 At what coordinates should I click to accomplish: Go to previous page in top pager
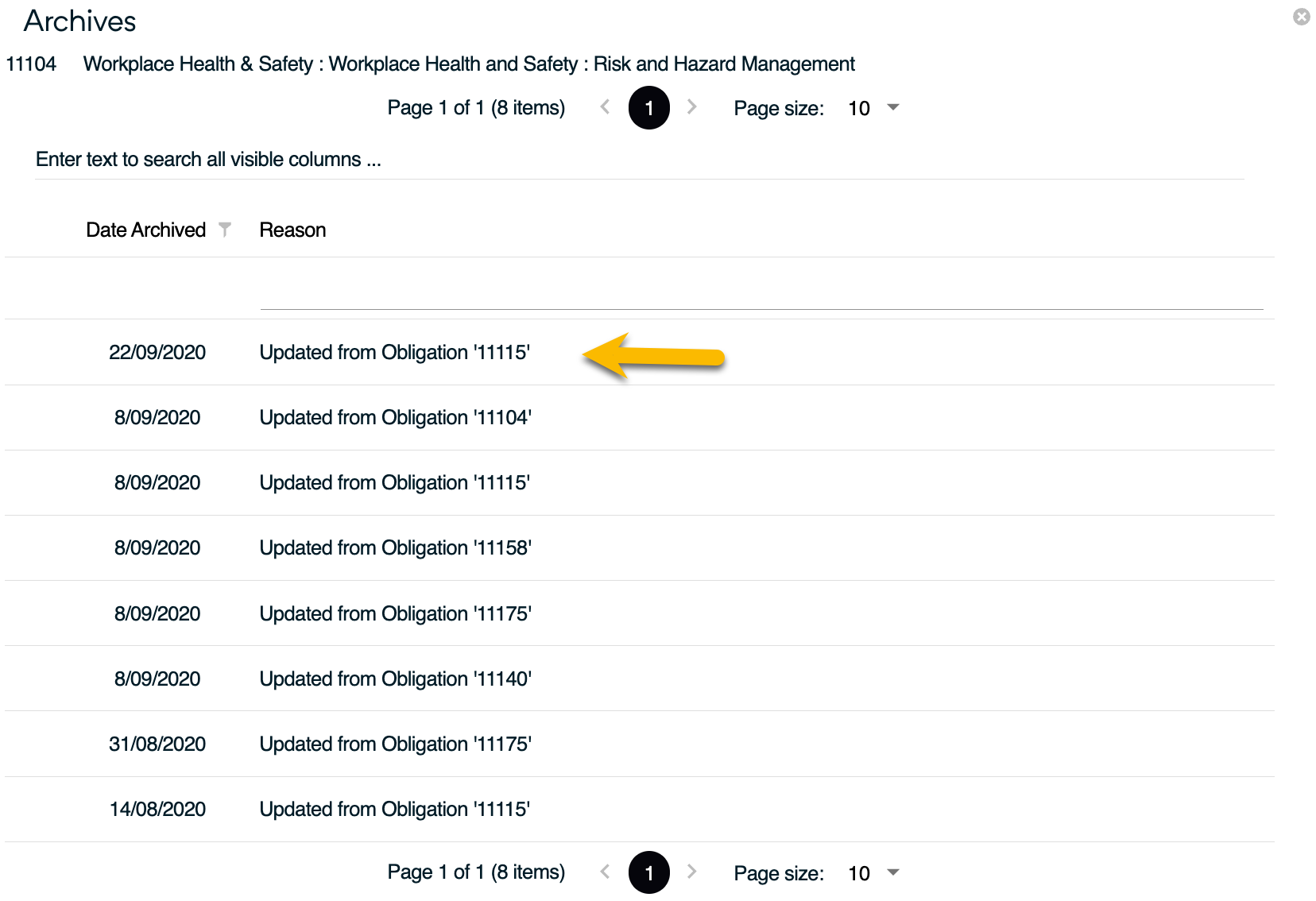coord(606,107)
